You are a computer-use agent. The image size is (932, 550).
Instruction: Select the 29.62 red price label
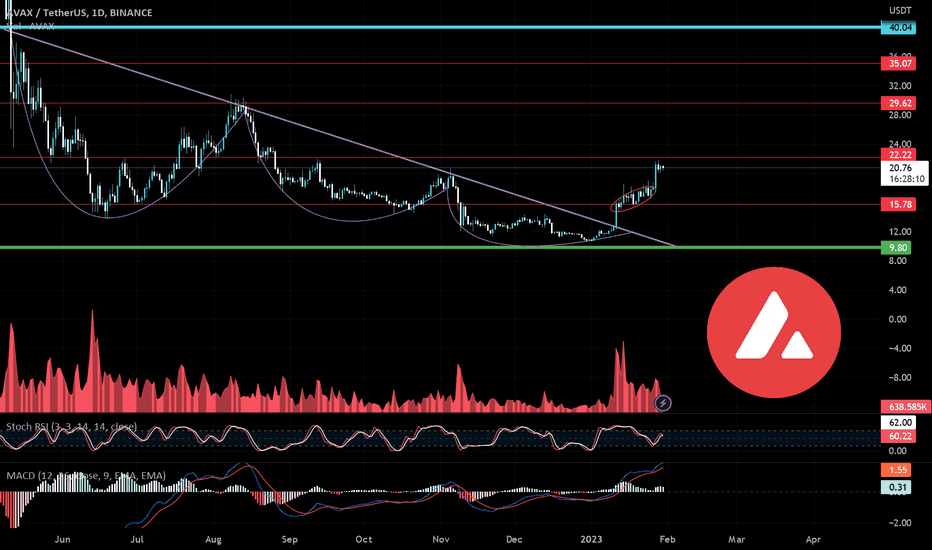point(898,103)
